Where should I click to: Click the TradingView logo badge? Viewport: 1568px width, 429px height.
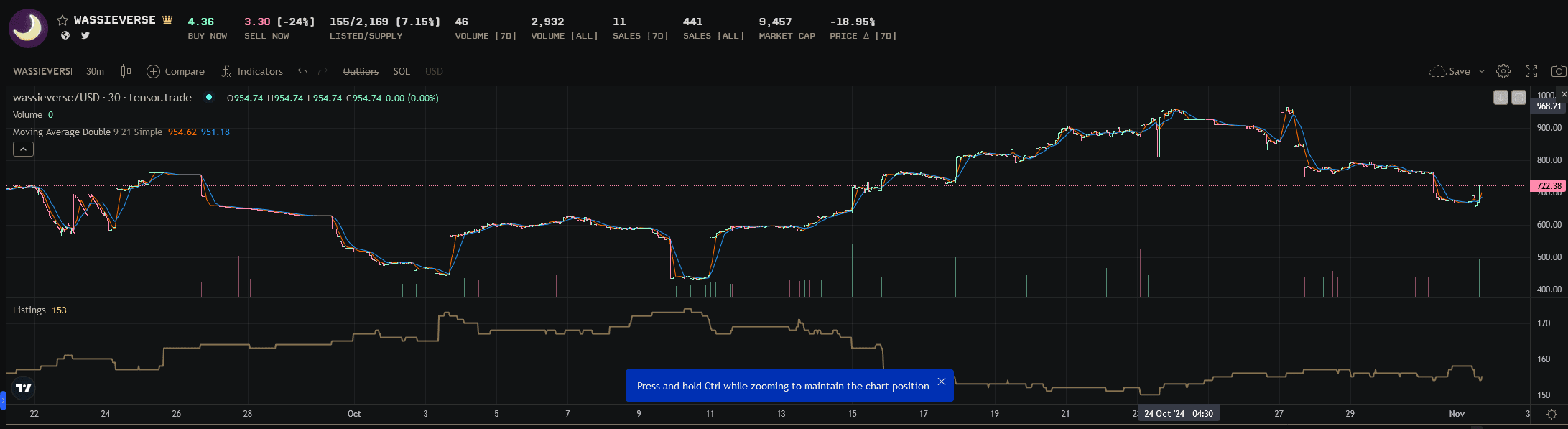pyautogui.click(x=24, y=389)
